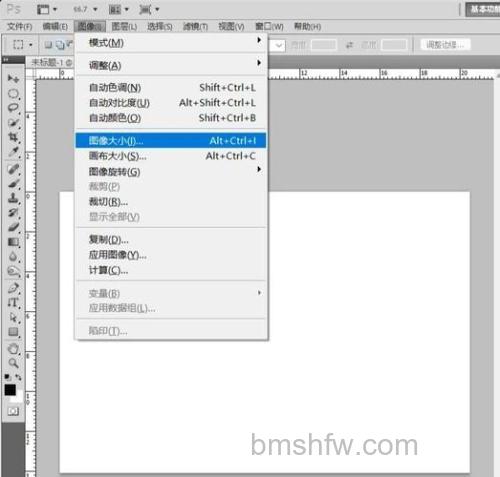This screenshot has width=500, height=477.
Task: Collapse the tools panel double arrow
Action: [5, 60]
